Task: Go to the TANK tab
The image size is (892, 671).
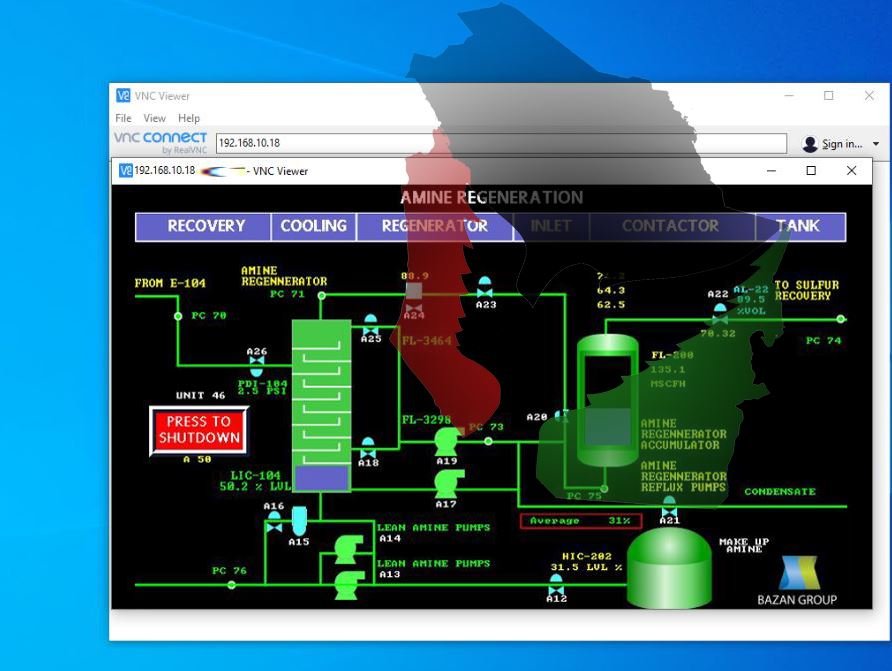Action: 797,226
